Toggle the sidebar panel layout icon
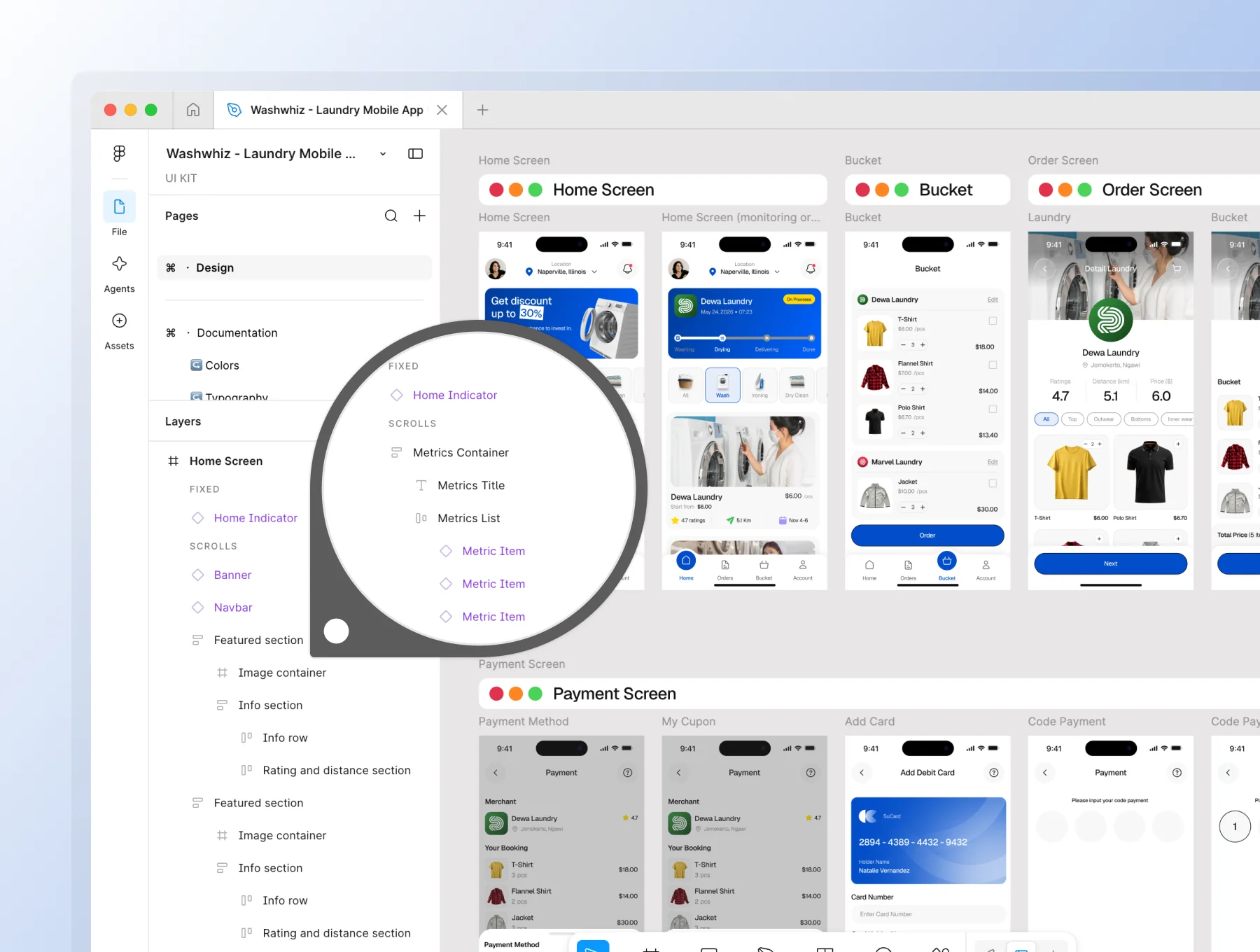 pyautogui.click(x=415, y=153)
